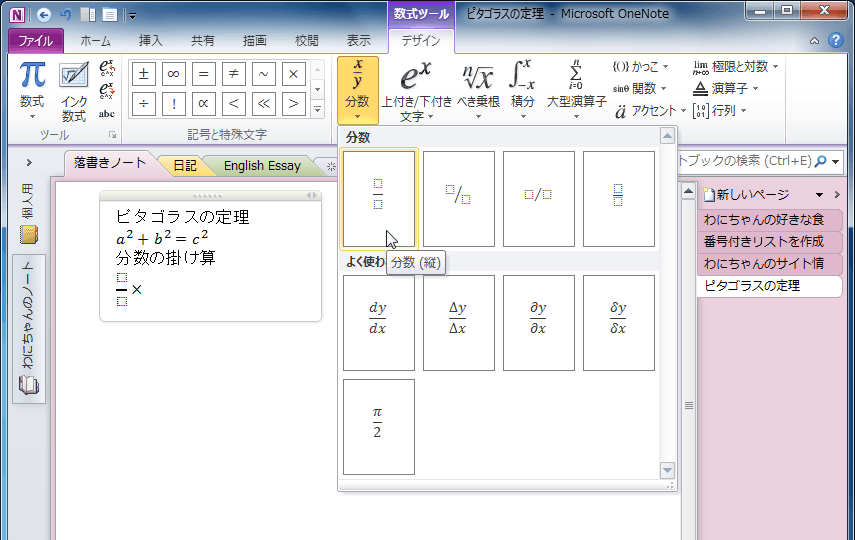Switch to 描画 tab
The image size is (855, 540).
(255, 41)
